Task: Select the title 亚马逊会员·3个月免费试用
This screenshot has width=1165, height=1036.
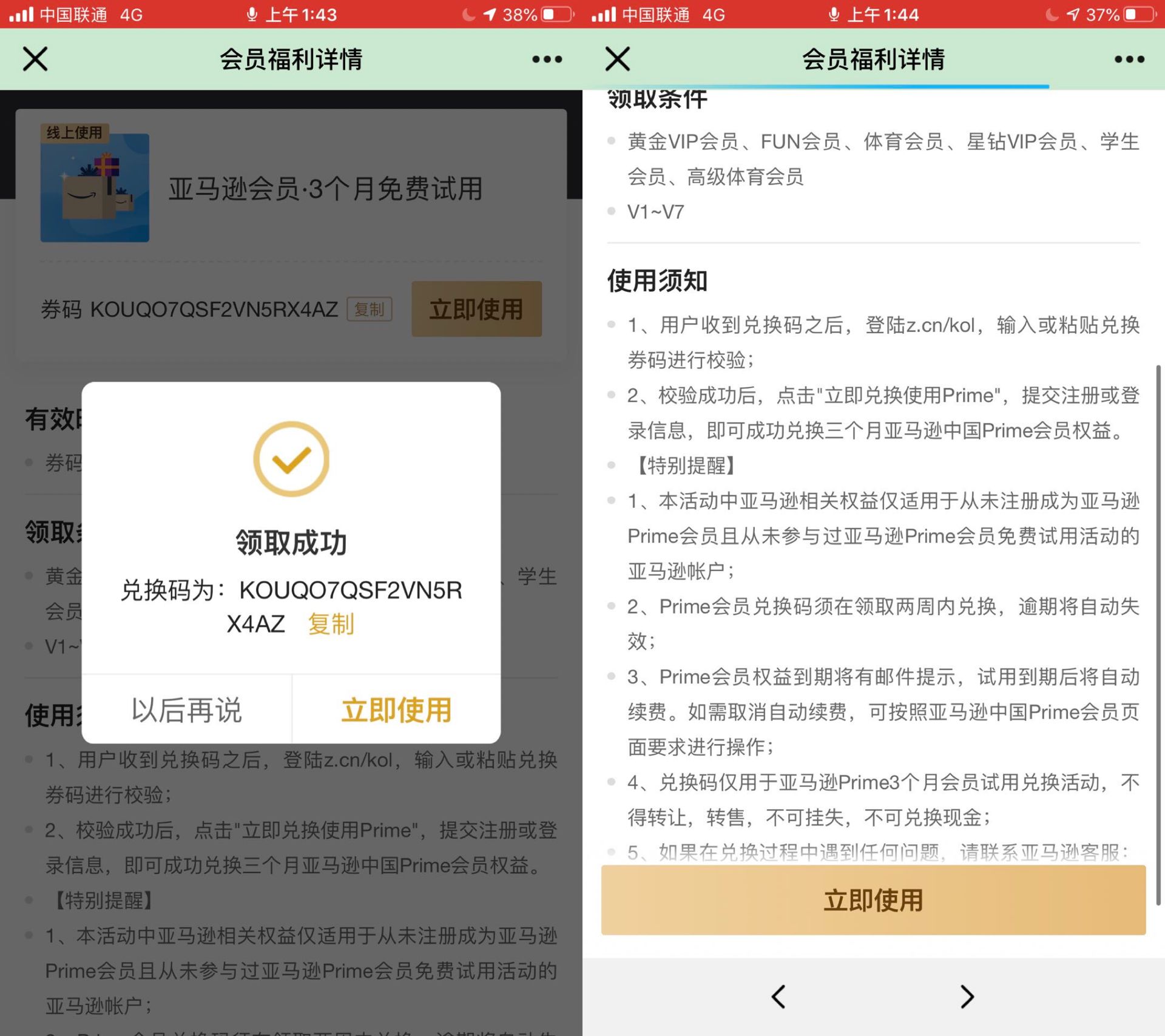Action: (x=325, y=189)
